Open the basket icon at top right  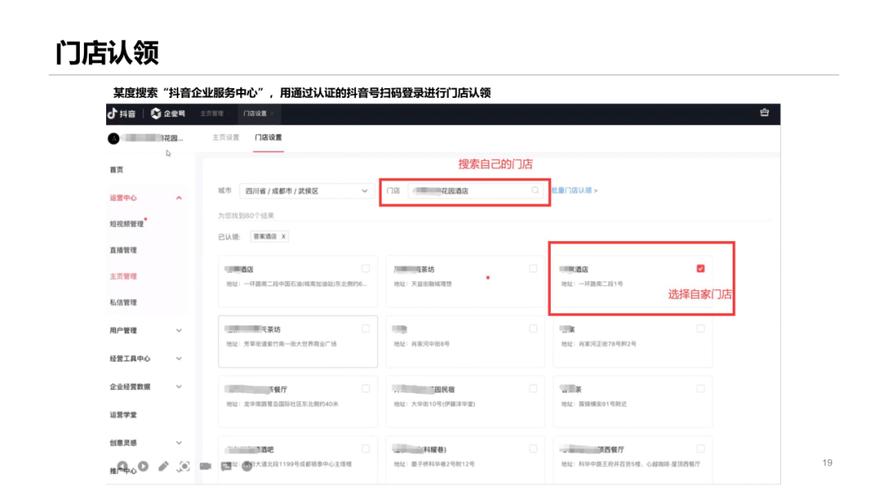(764, 113)
